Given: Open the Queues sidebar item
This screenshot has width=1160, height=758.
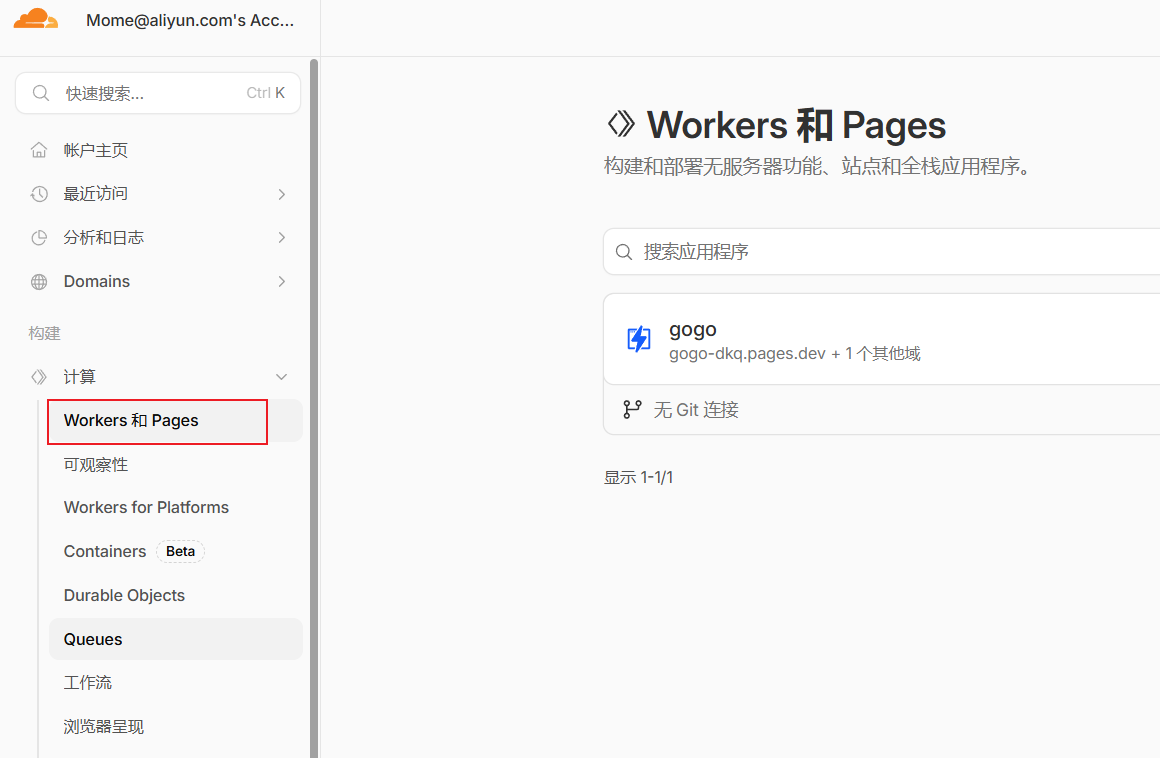Looking at the screenshot, I should 93,639.
